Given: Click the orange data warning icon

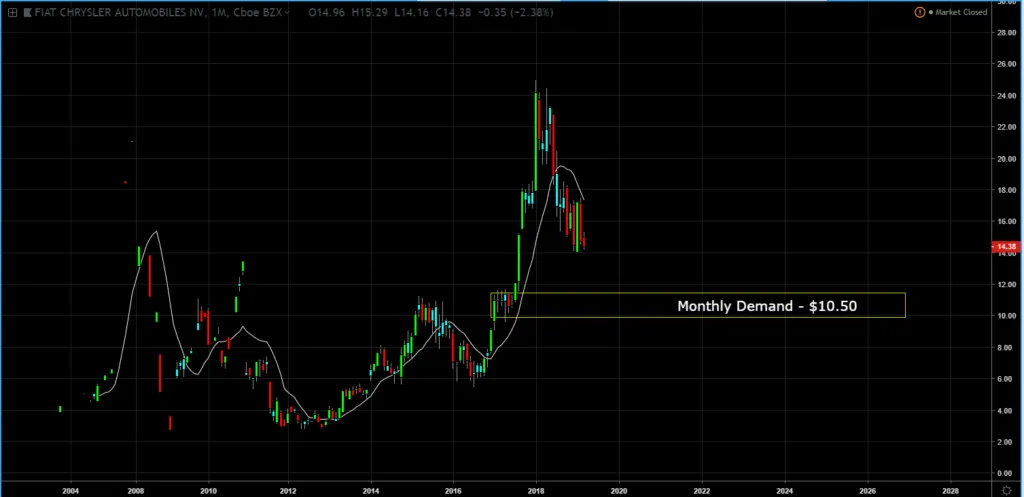Looking at the screenshot, I should pos(920,12).
